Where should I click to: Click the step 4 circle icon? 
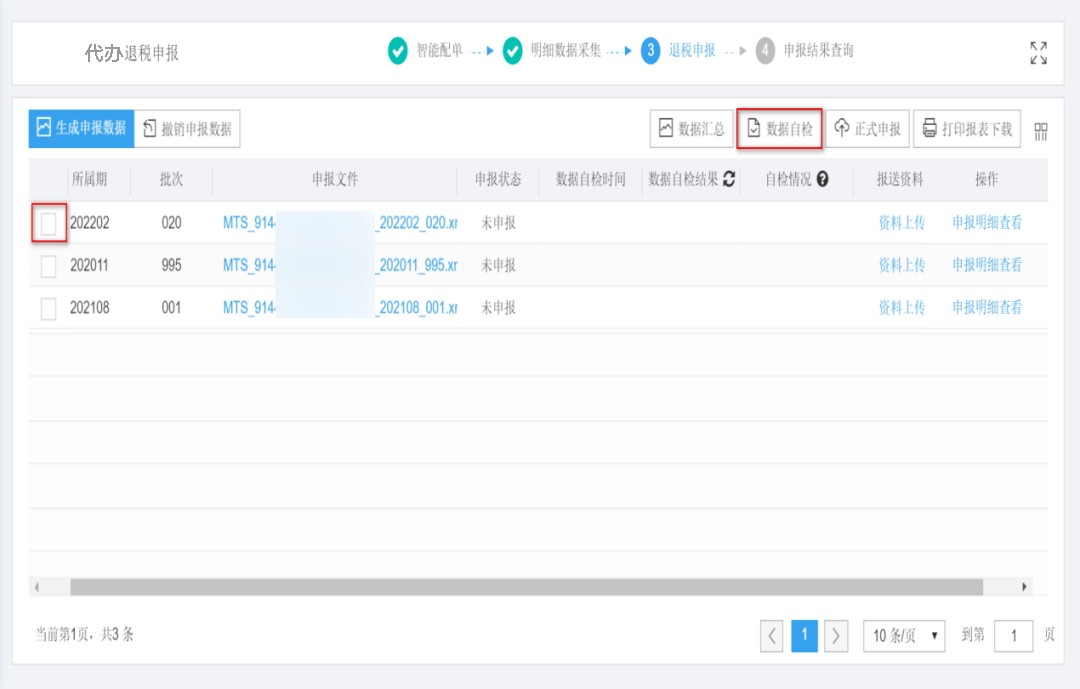pyautogui.click(x=765, y=50)
